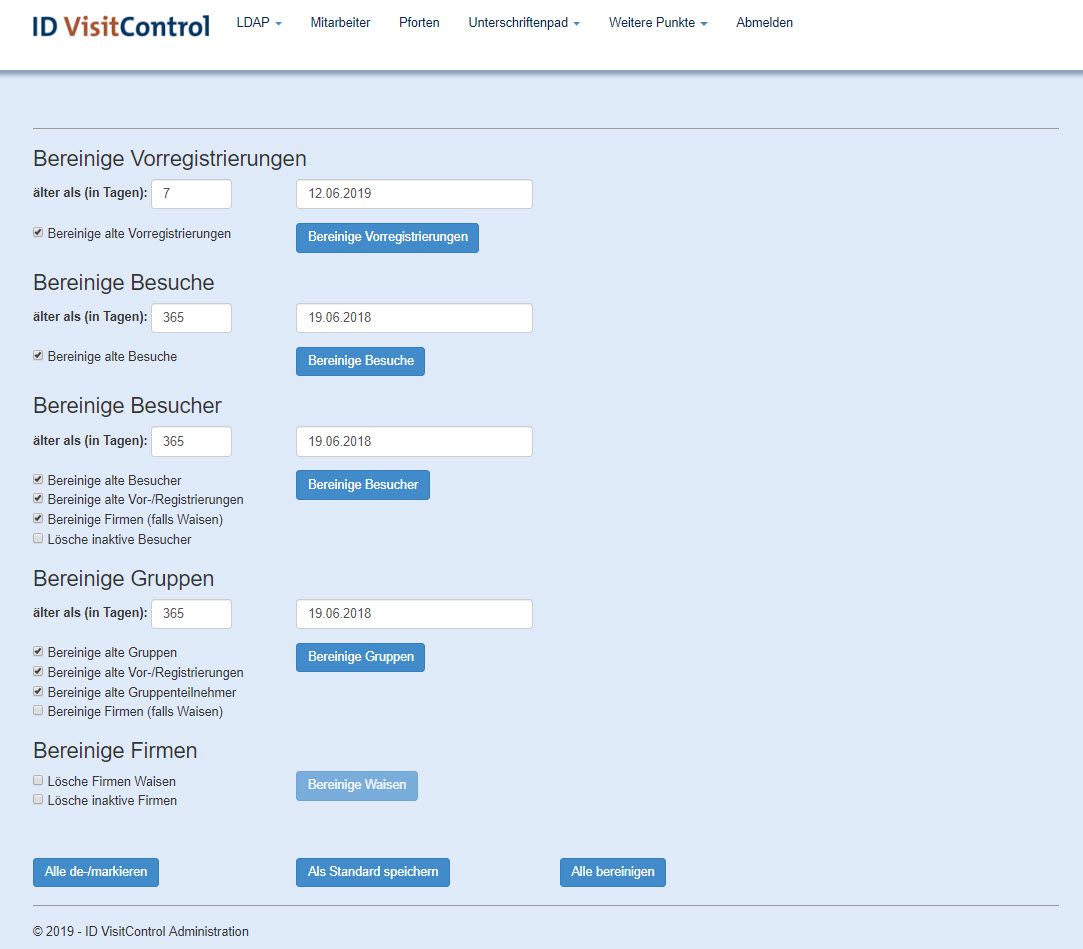Image resolution: width=1083 pixels, height=949 pixels.
Task: Enable Lösche inaktive Besucher checkbox
Action: point(38,538)
